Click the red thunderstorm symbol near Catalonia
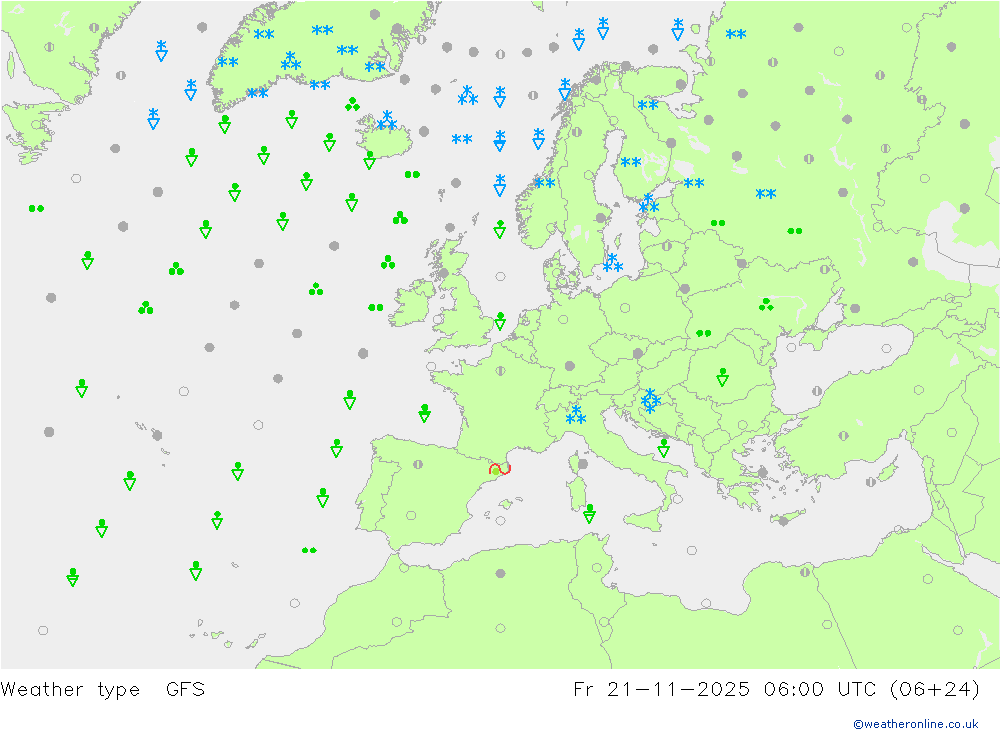1000x733 pixels. coord(500,470)
